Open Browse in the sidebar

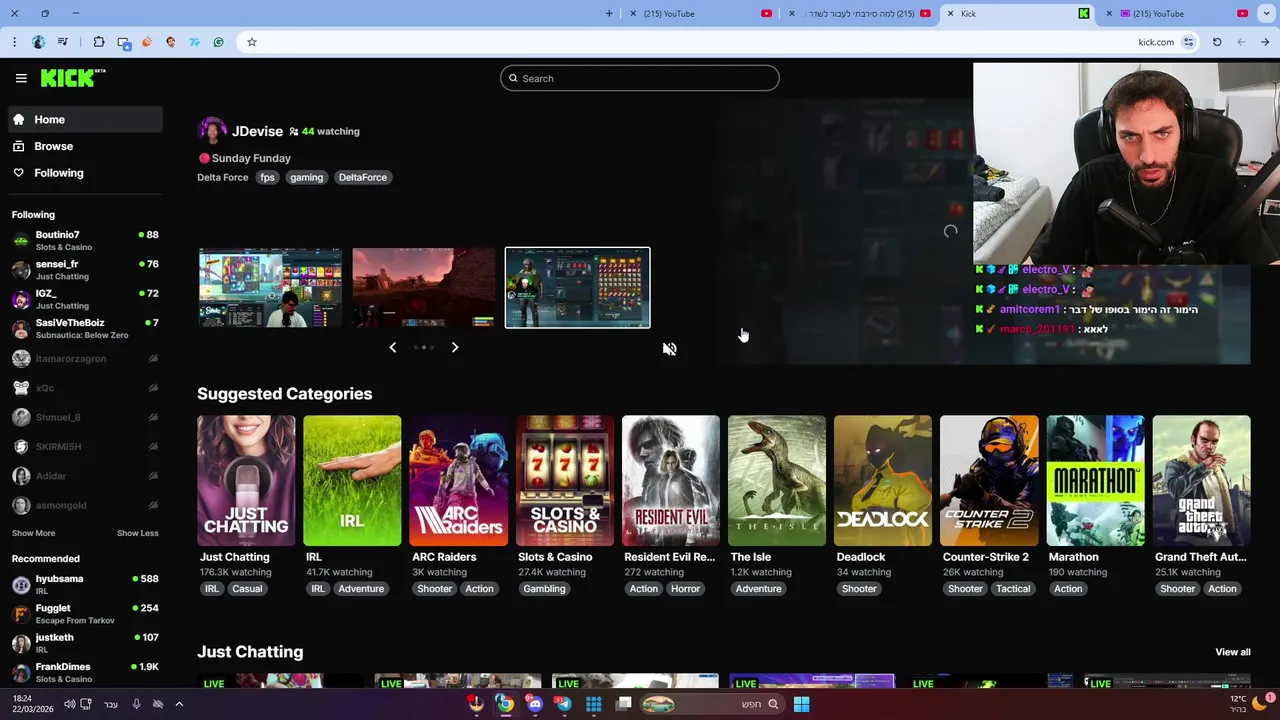click(x=86, y=146)
